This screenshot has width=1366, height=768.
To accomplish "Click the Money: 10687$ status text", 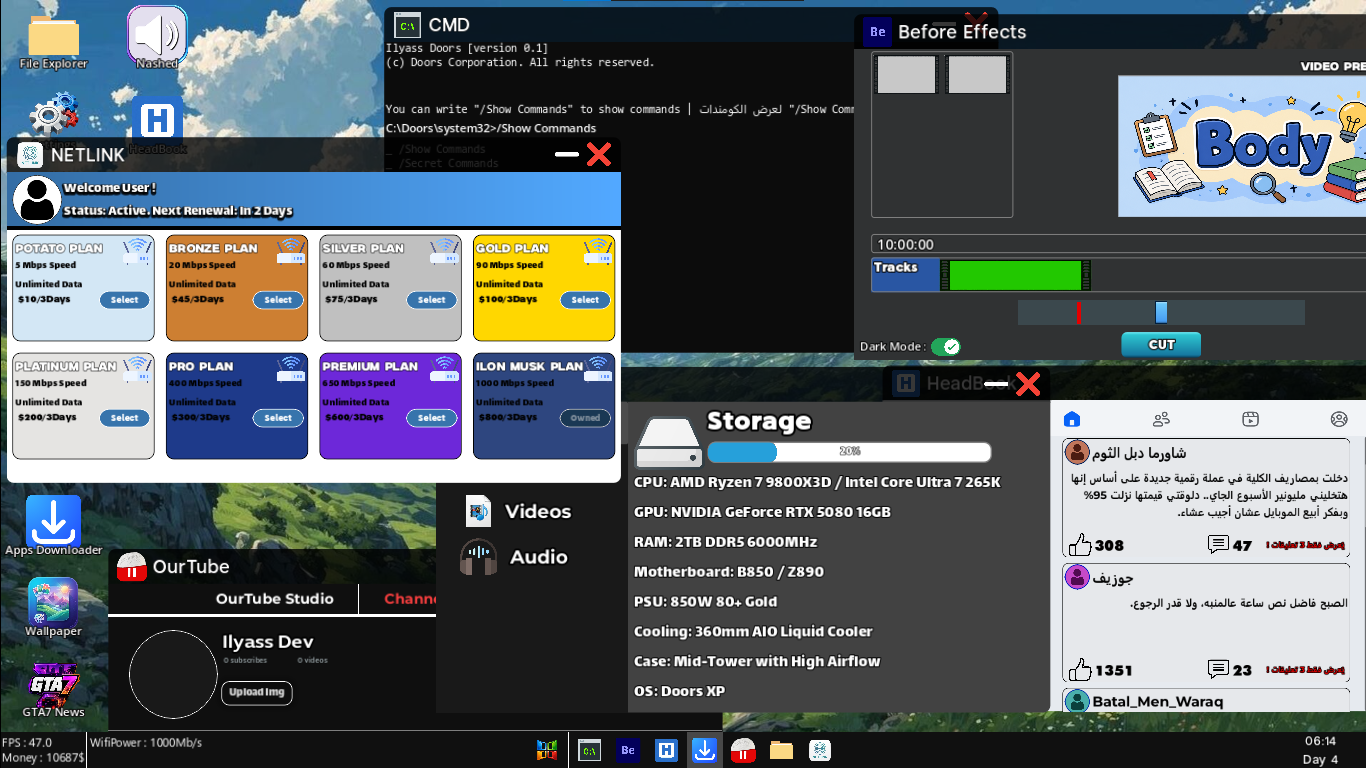I will 43,758.
